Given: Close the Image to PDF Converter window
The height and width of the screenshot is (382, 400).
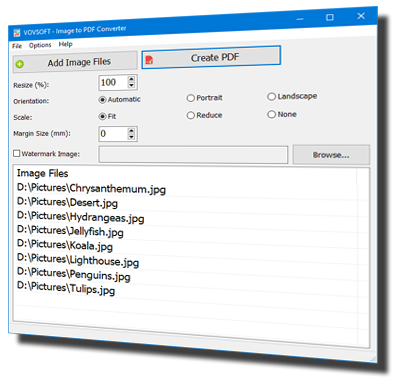Looking at the screenshot, I should (361, 16).
